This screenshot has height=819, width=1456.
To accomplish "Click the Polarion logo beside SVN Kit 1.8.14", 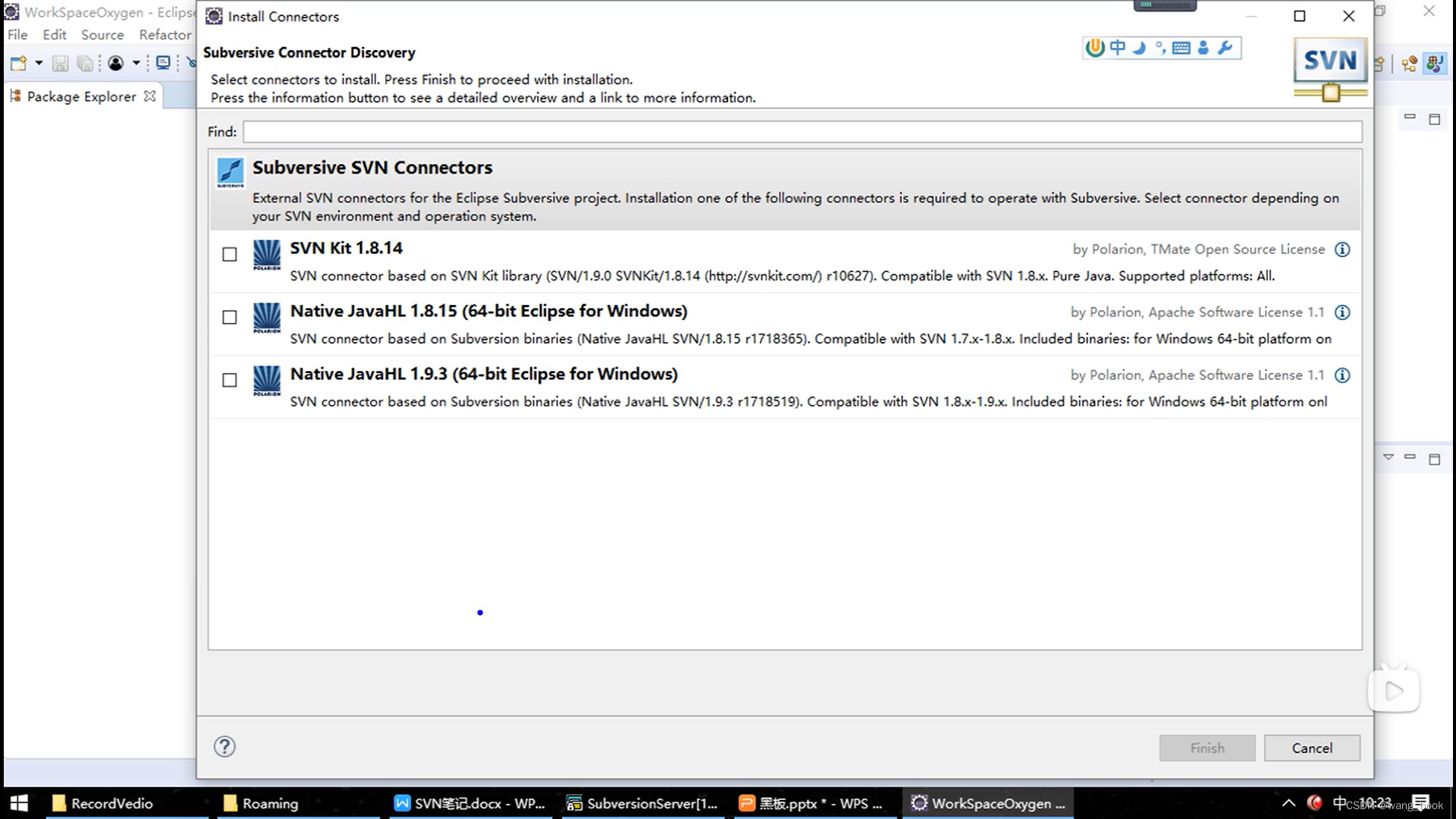I will pyautogui.click(x=266, y=255).
